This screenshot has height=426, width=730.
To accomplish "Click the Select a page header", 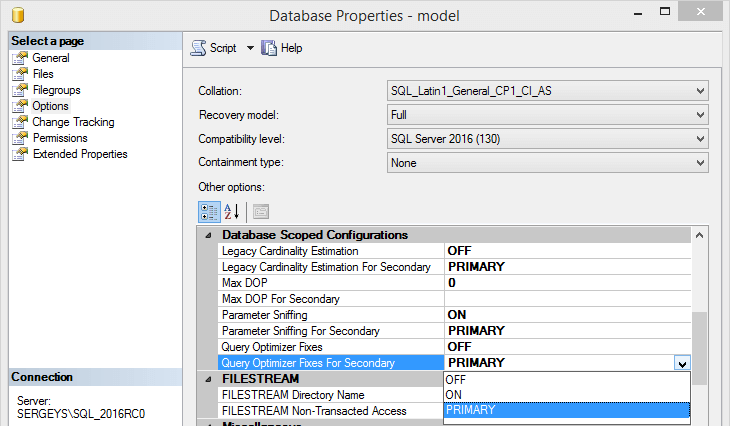I will coord(95,41).
